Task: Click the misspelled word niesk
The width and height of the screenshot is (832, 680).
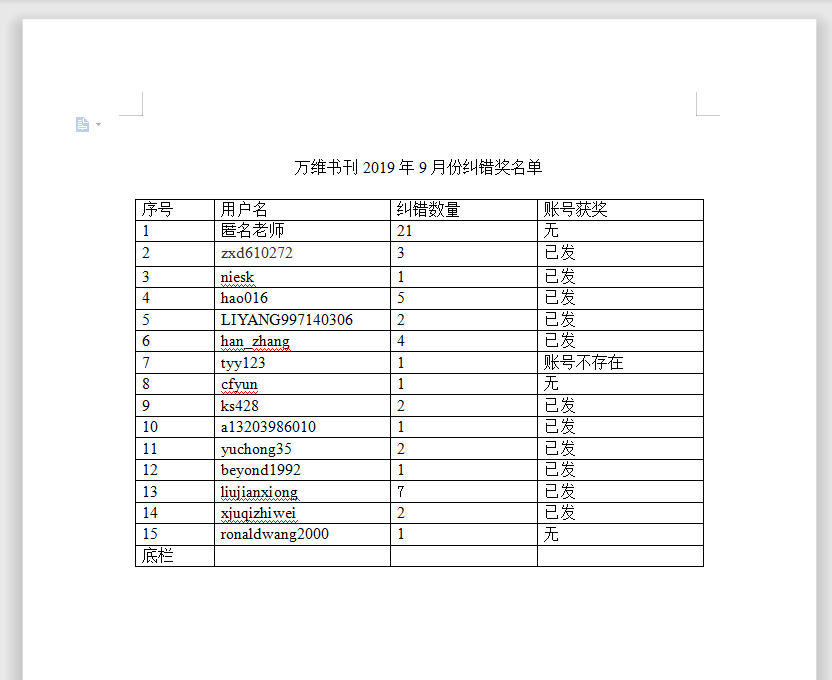Action: coord(238,276)
